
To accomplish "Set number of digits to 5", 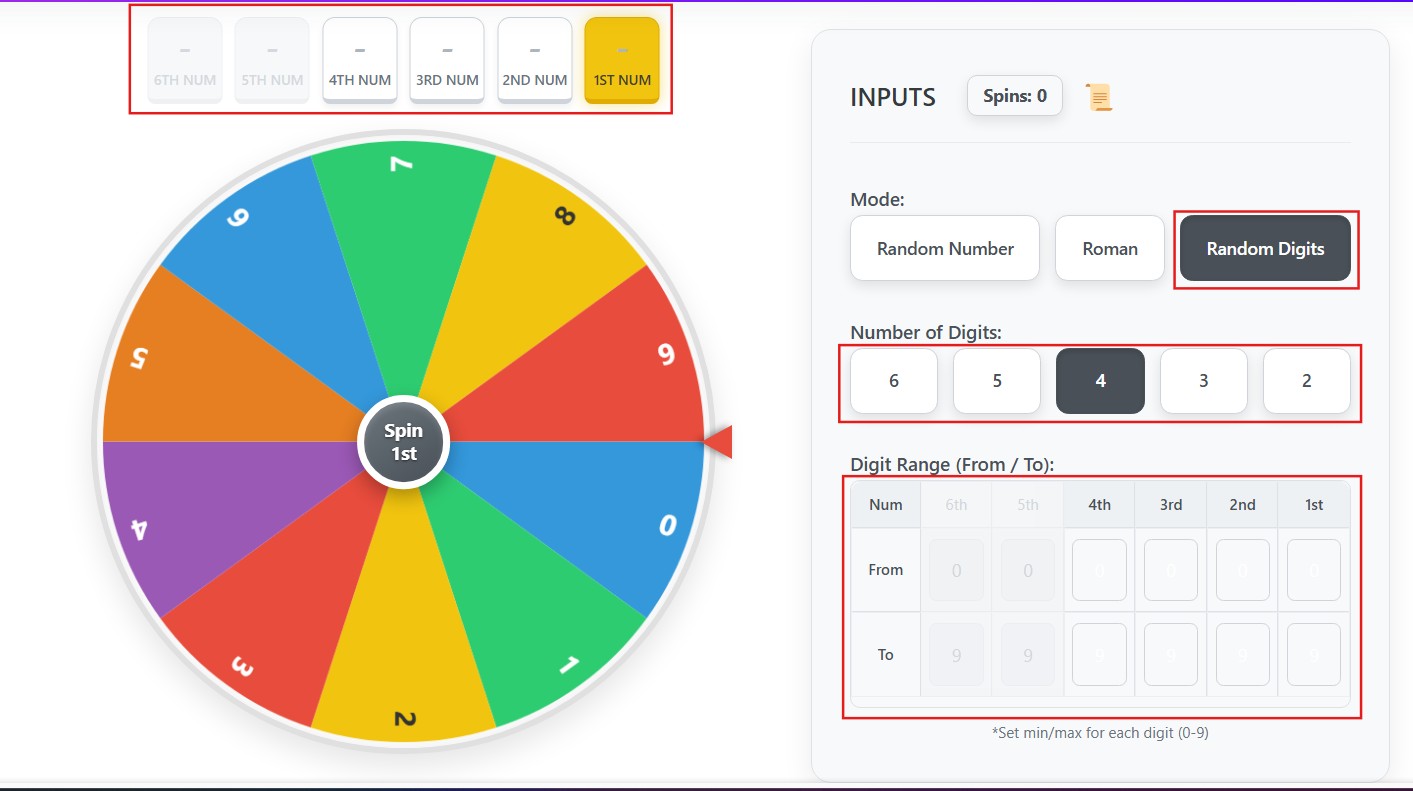I will coord(997,380).
